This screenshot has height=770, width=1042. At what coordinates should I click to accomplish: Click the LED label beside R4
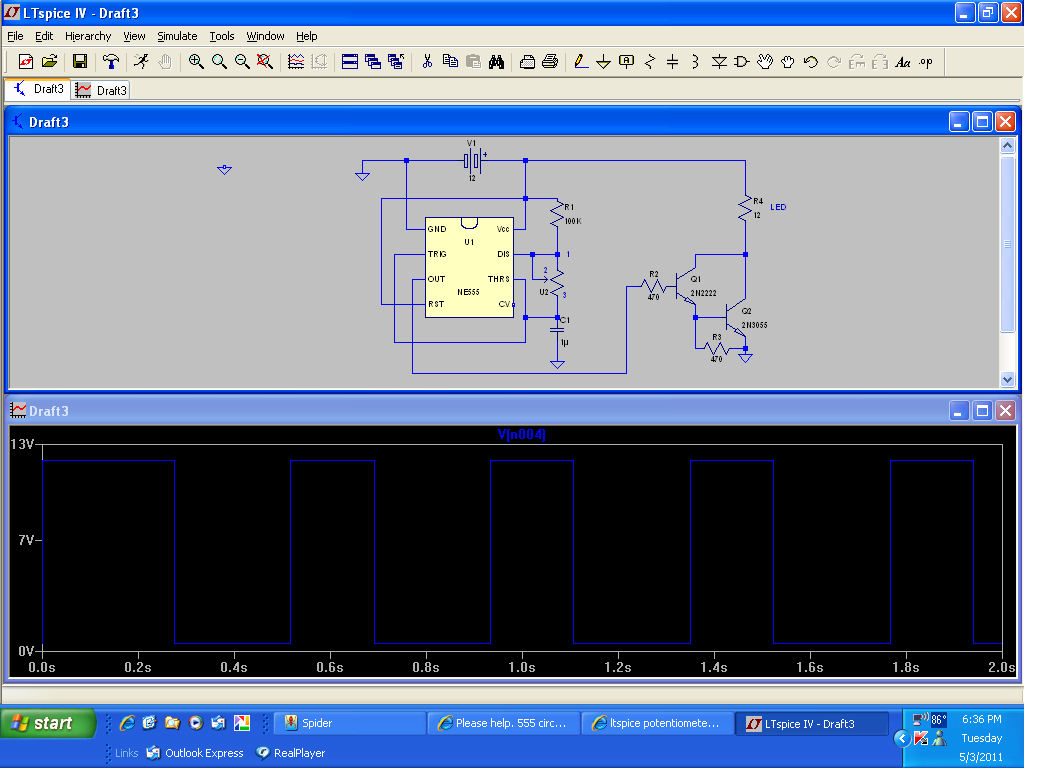click(x=778, y=207)
